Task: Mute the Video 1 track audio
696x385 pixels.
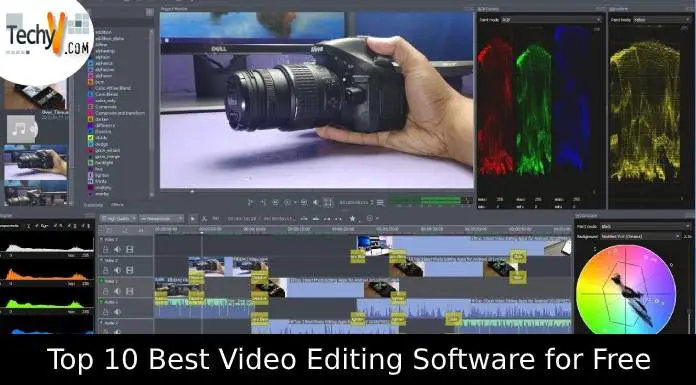Action: point(117,291)
